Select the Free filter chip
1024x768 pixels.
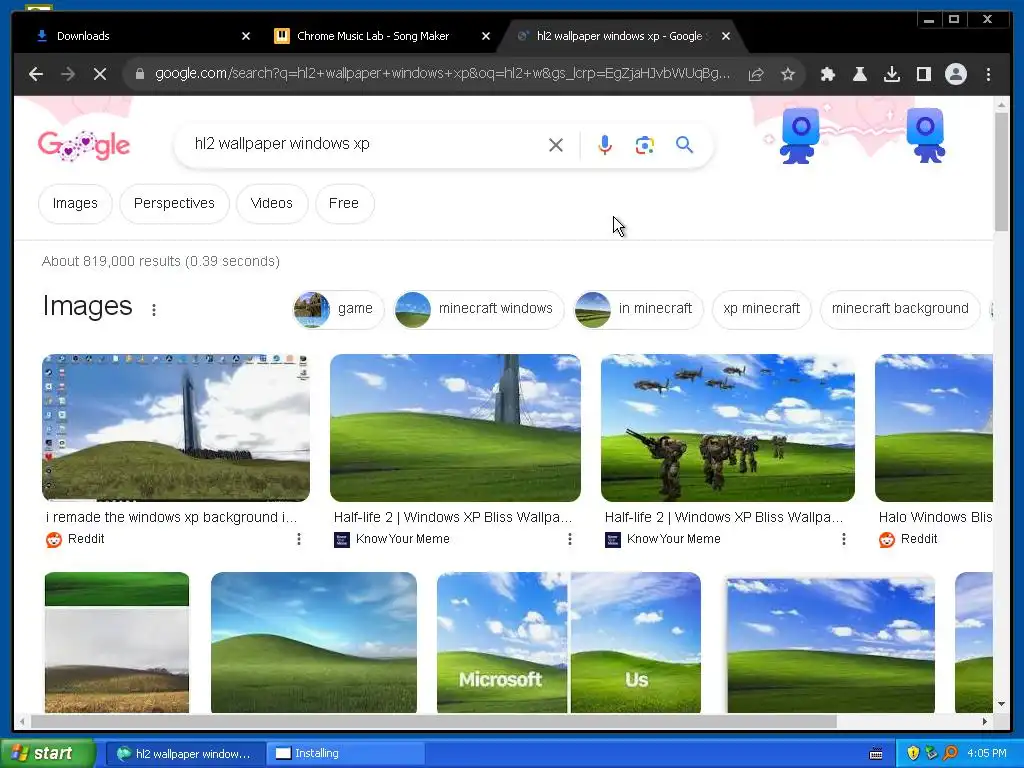pyautogui.click(x=344, y=204)
